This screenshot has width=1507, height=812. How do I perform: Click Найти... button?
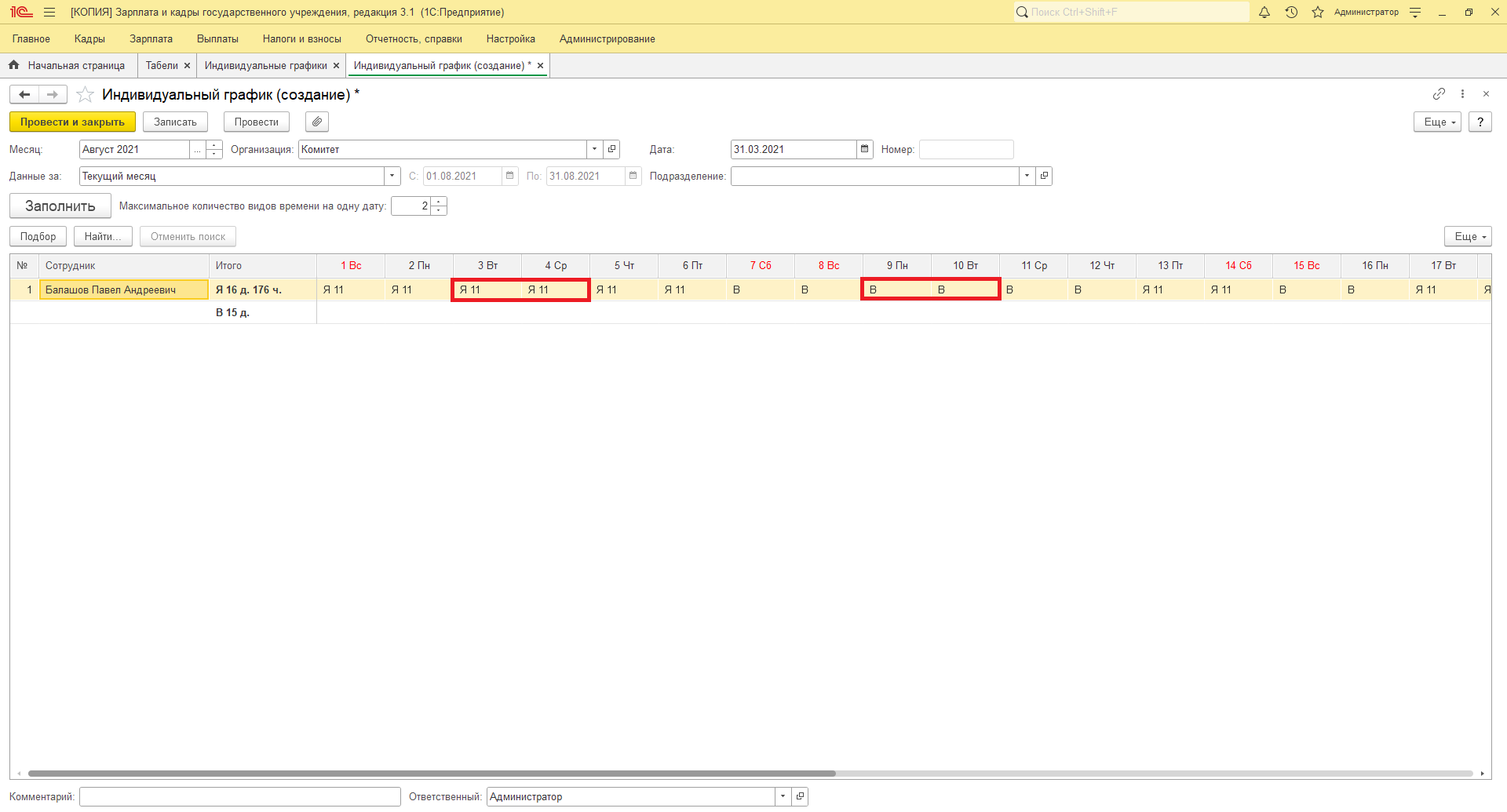tap(103, 236)
